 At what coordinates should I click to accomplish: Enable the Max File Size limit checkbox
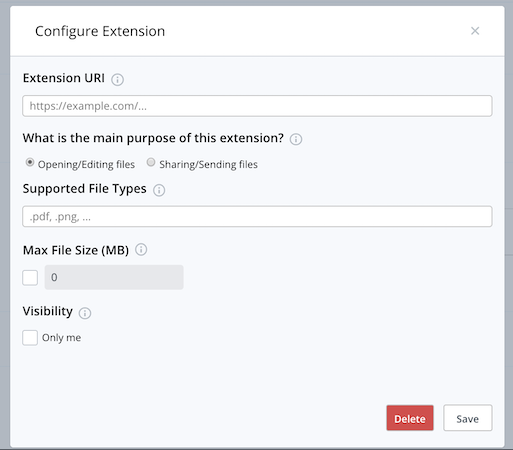30,278
